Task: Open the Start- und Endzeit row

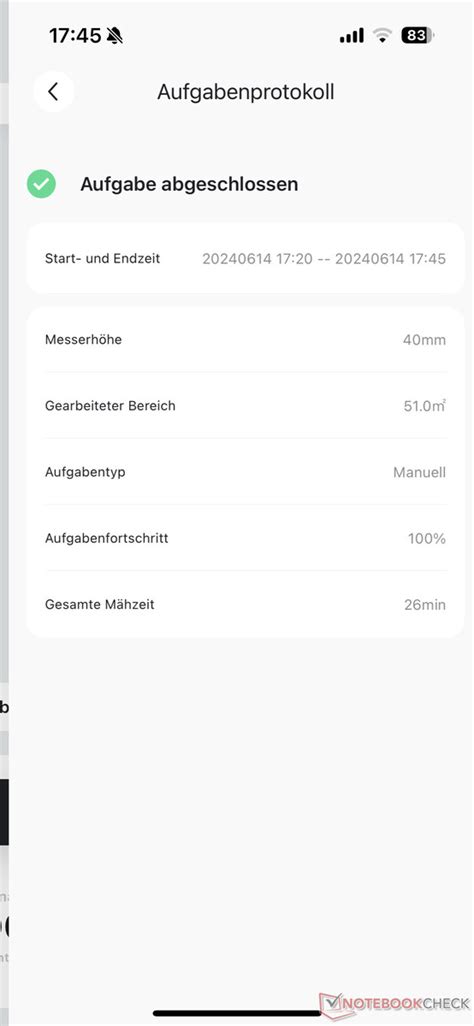Action: tap(246, 258)
